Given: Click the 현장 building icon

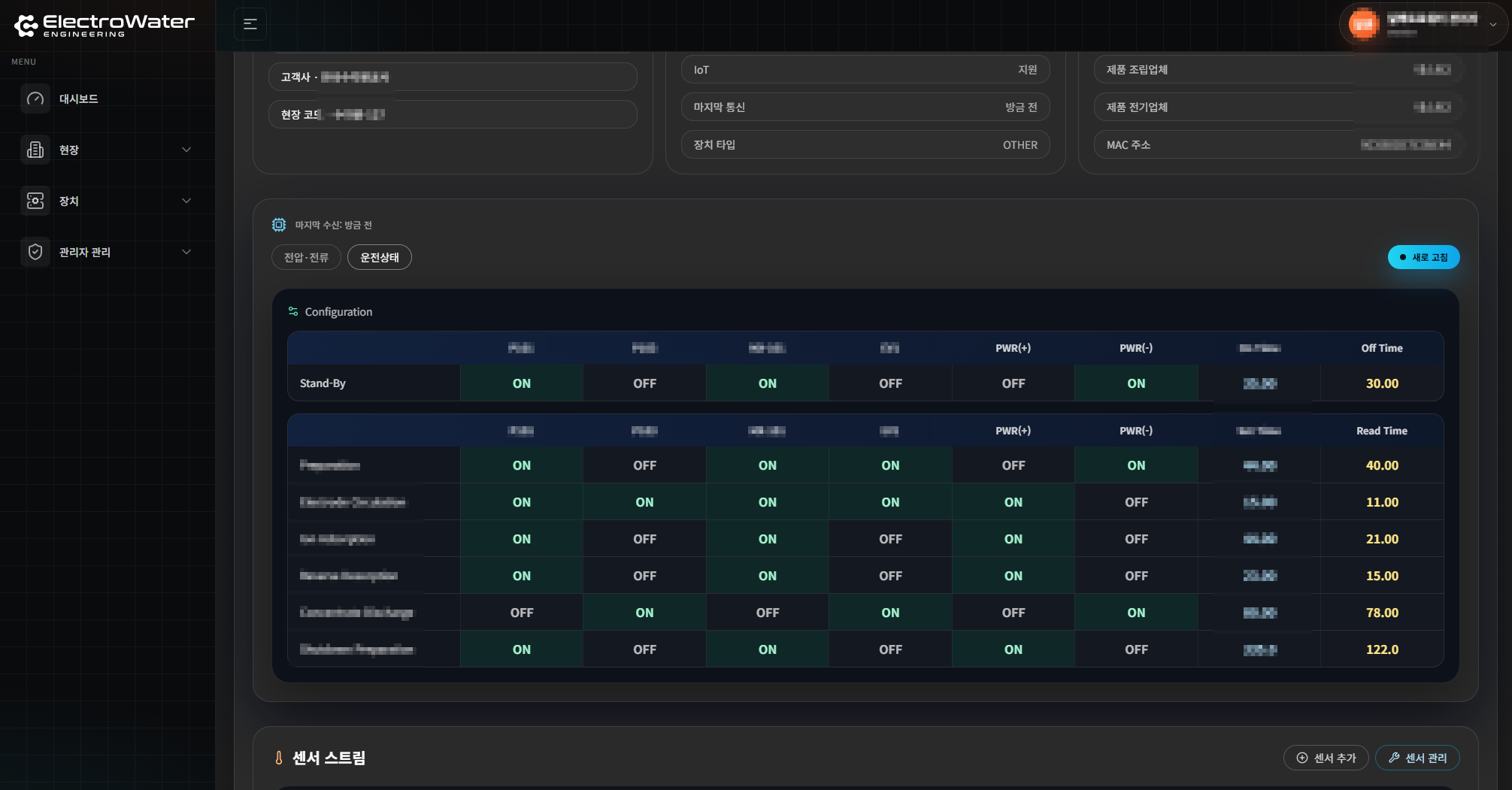Looking at the screenshot, I should click(x=35, y=150).
